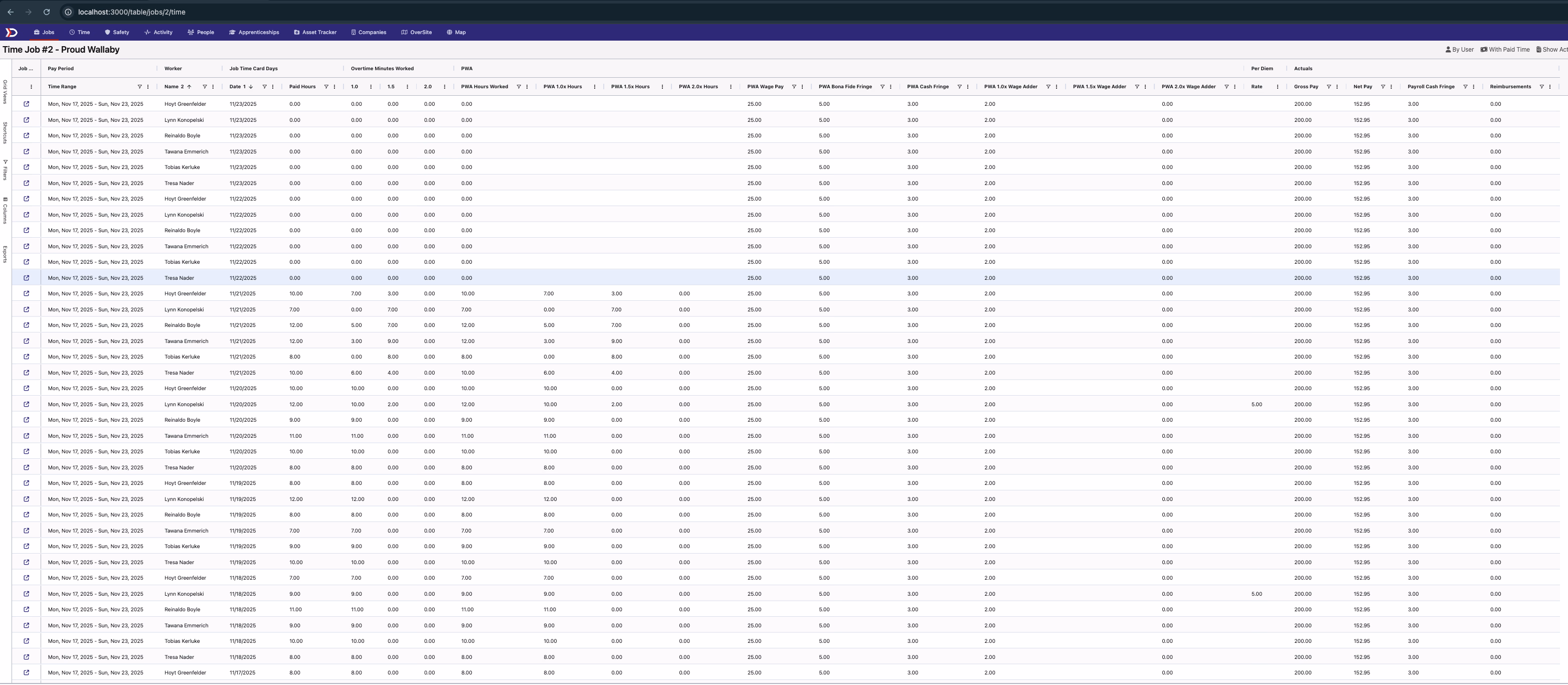1568x685 pixels.
Task: Open overtime 2.0 column menu
Action: pyautogui.click(x=444, y=86)
